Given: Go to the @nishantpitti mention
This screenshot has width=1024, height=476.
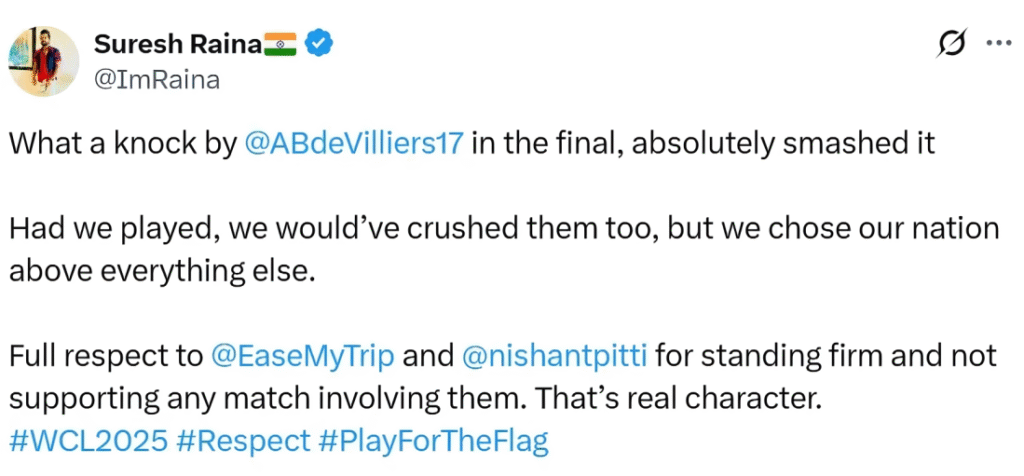Looking at the screenshot, I should 555,356.
